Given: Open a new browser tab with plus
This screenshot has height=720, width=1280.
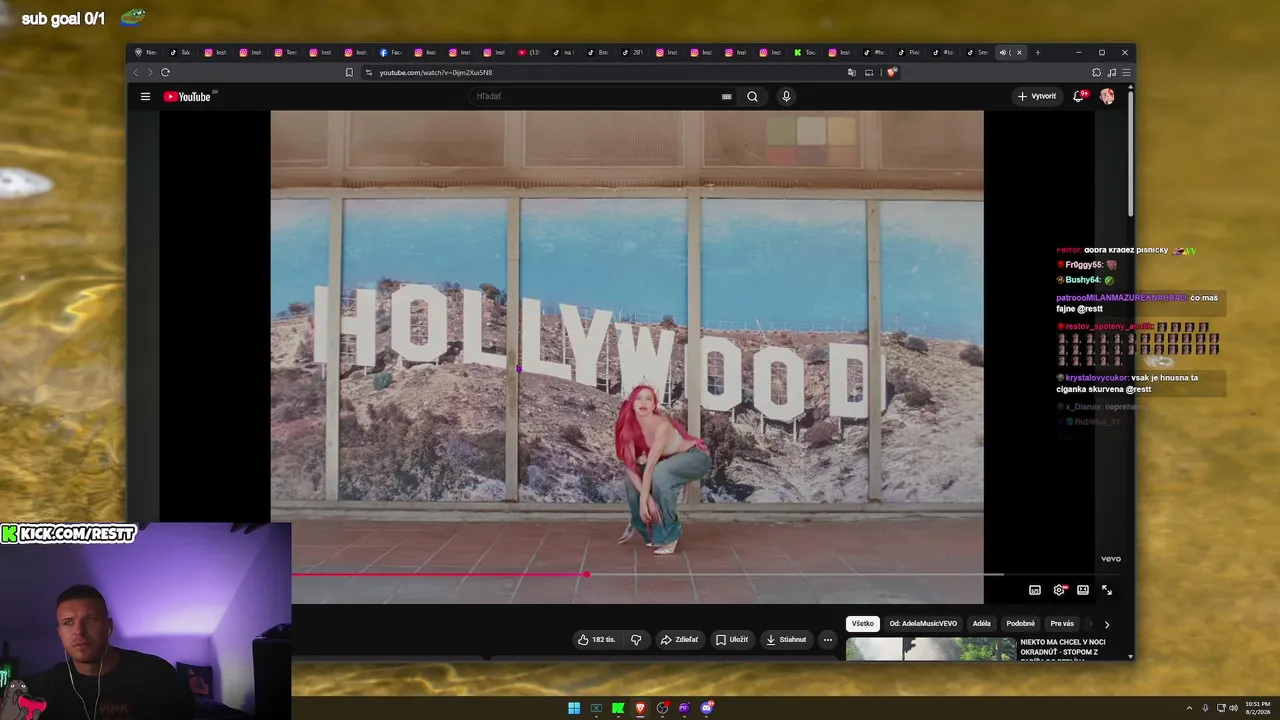Looking at the screenshot, I should point(1038,52).
